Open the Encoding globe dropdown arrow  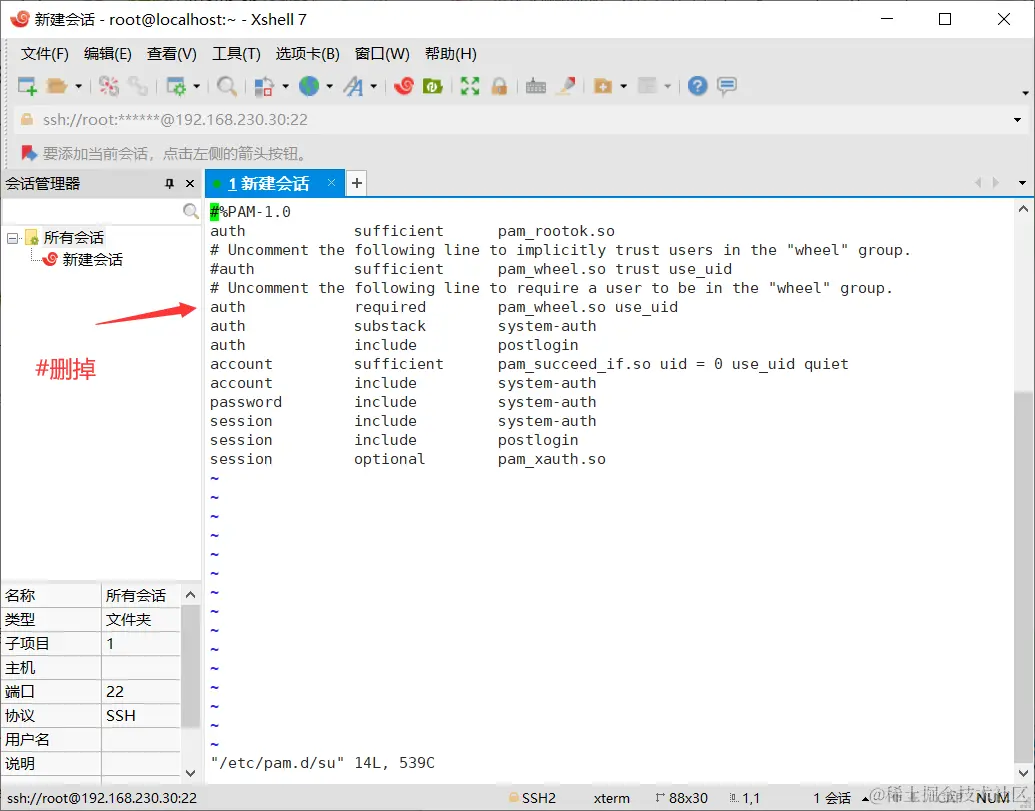[x=329, y=86]
